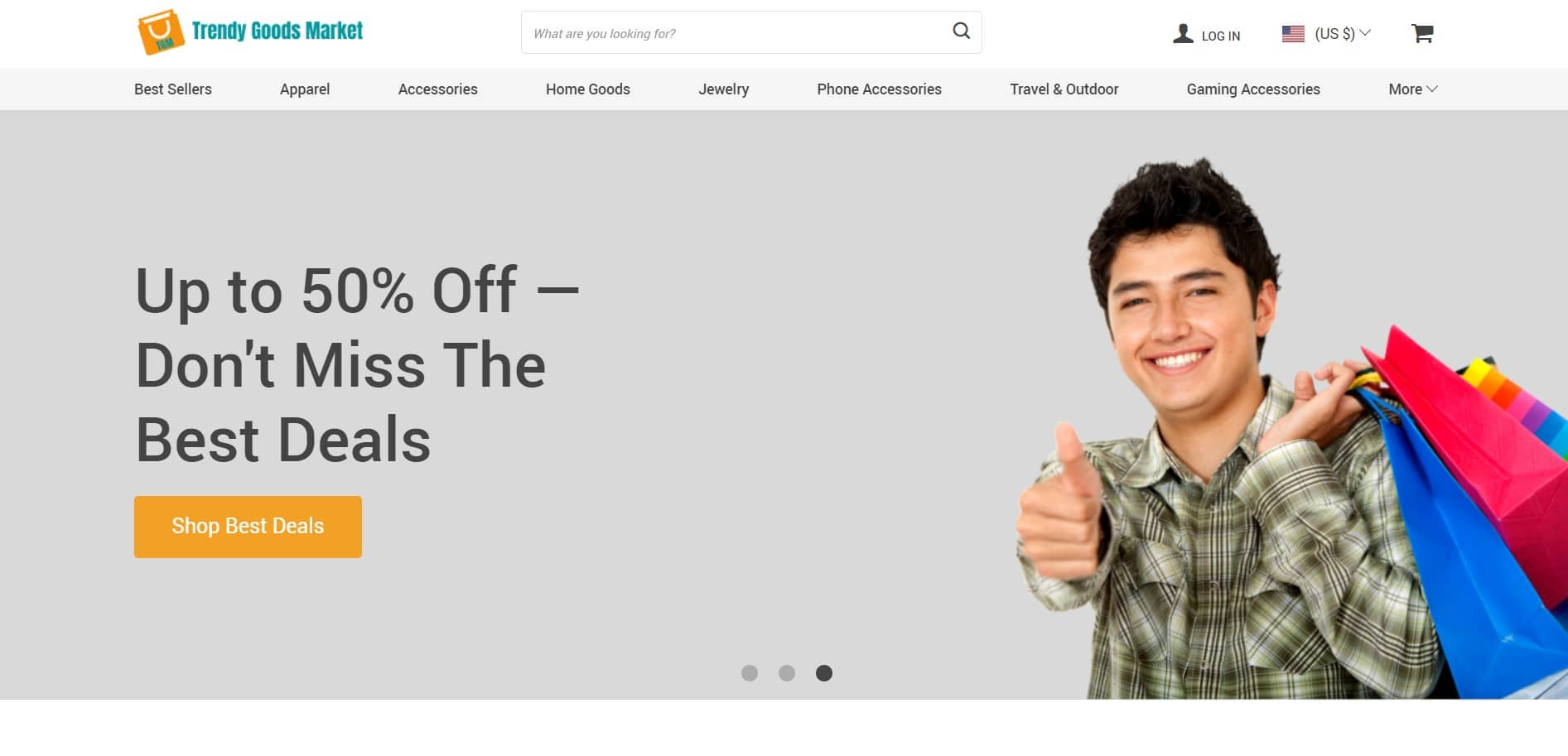This screenshot has height=756, width=1568.
Task: Click the Trendy Goods Market title text
Action: 277,31
